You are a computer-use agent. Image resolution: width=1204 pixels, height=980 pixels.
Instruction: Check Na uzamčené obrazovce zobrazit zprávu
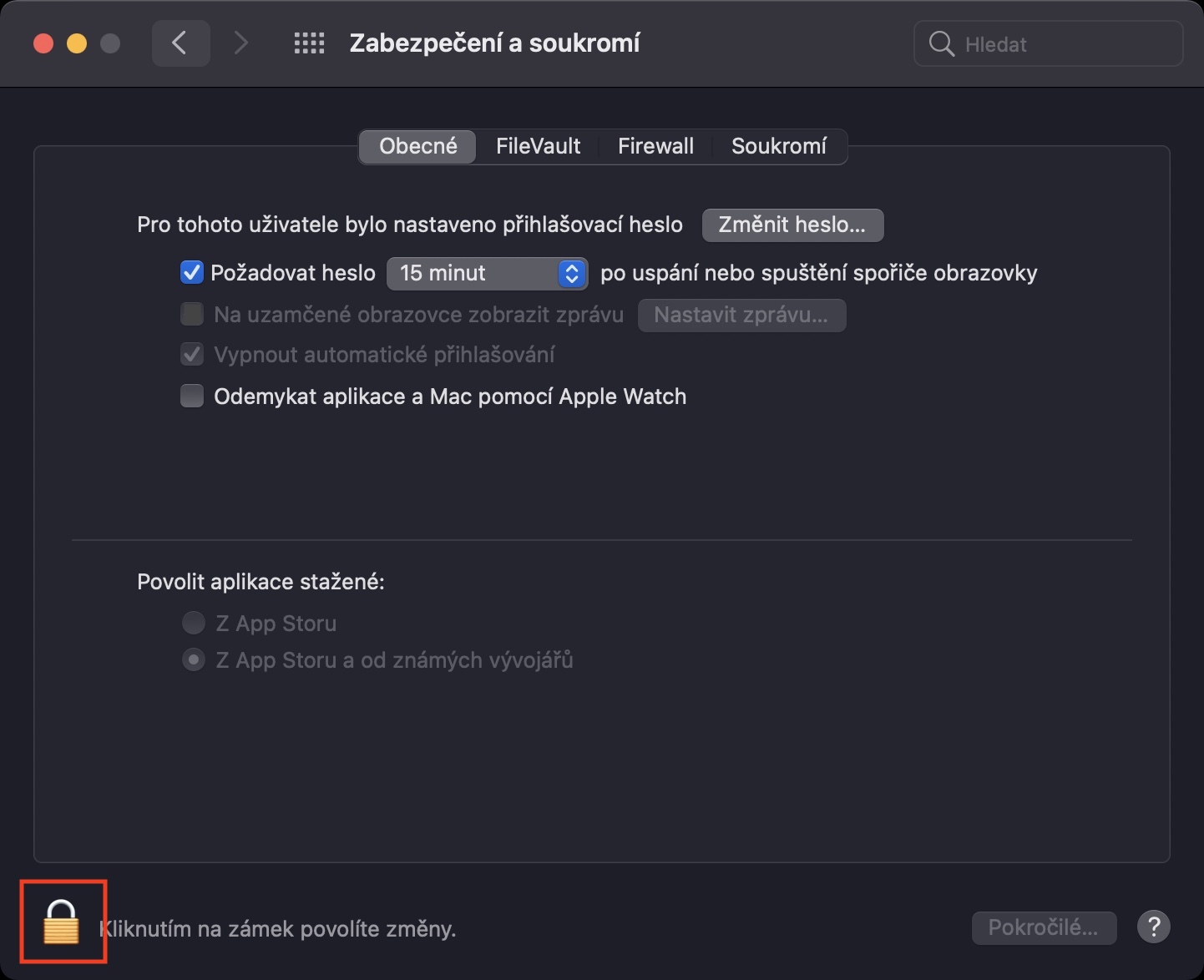192,315
